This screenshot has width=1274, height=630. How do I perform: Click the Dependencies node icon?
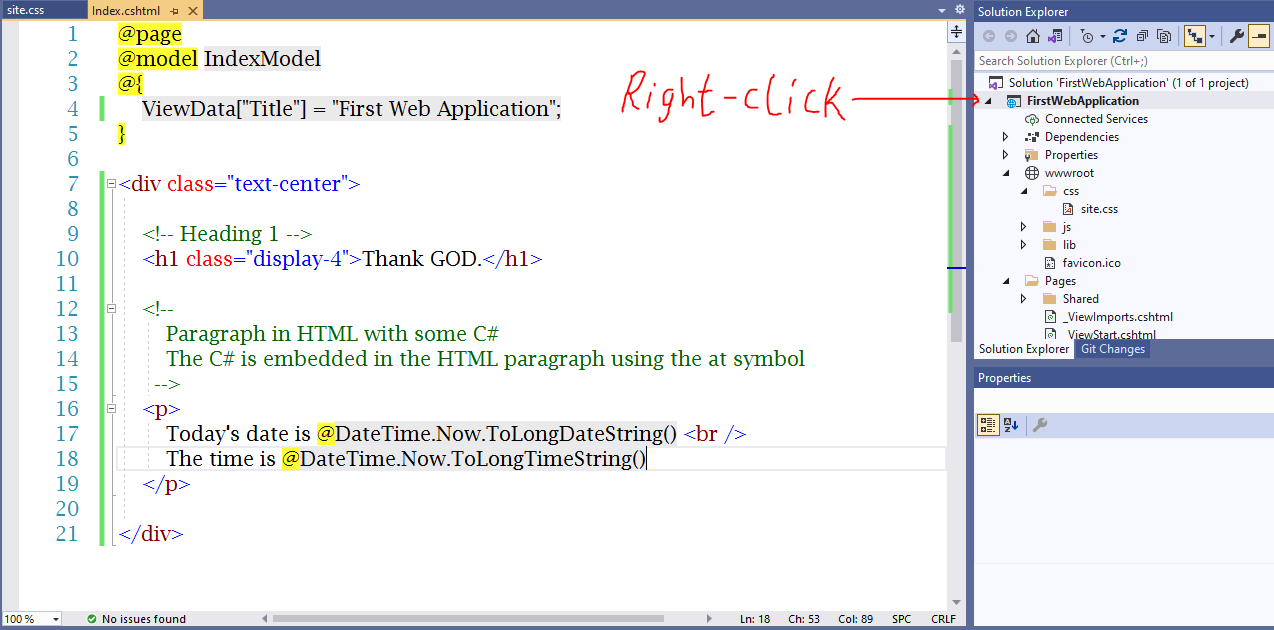[x=1032, y=137]
